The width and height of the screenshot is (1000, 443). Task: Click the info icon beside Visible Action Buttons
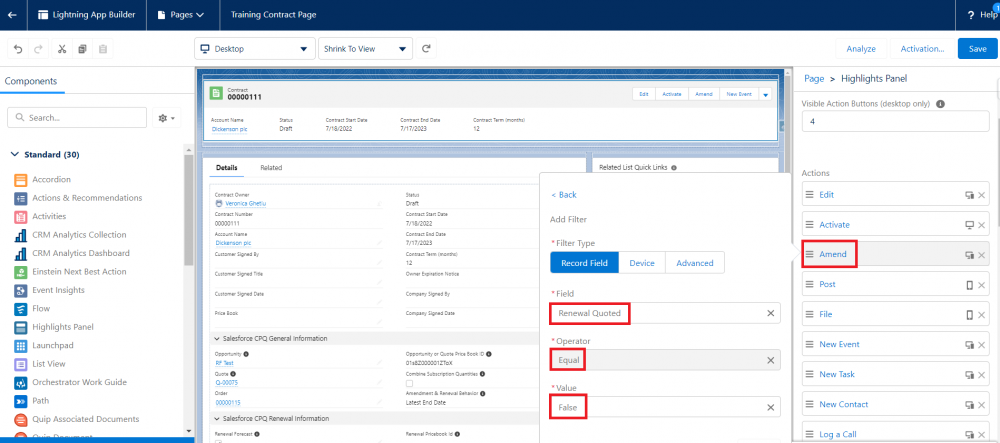point(940,104)
